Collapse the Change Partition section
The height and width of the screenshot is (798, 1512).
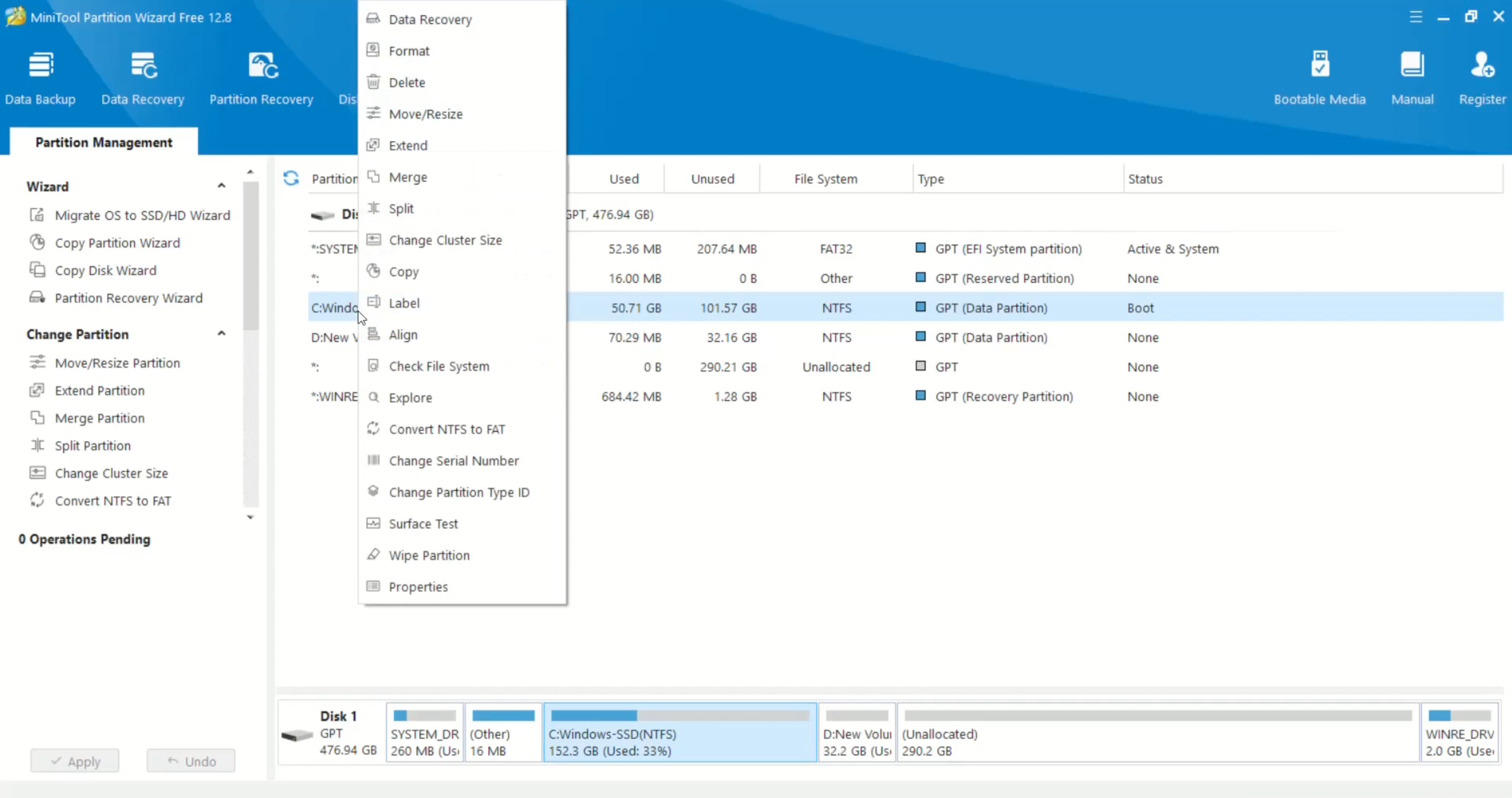(222, 334)
